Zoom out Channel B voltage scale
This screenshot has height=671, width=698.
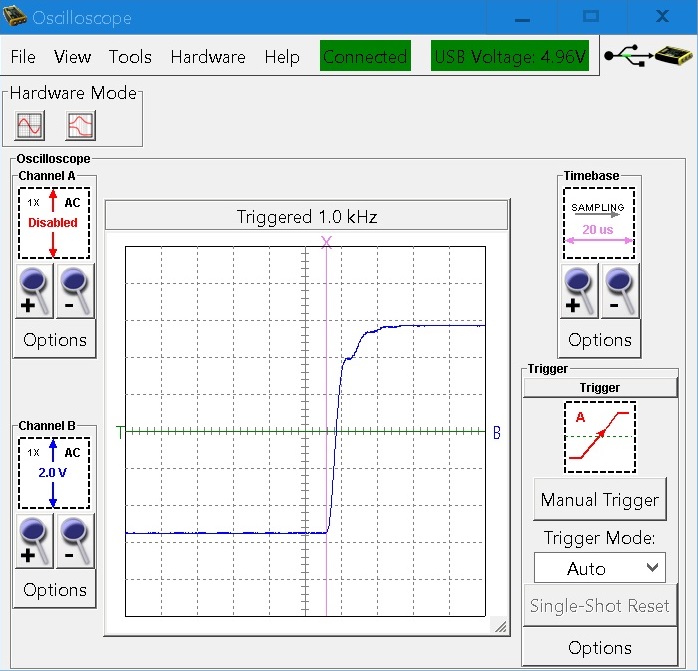pos(77,542)
